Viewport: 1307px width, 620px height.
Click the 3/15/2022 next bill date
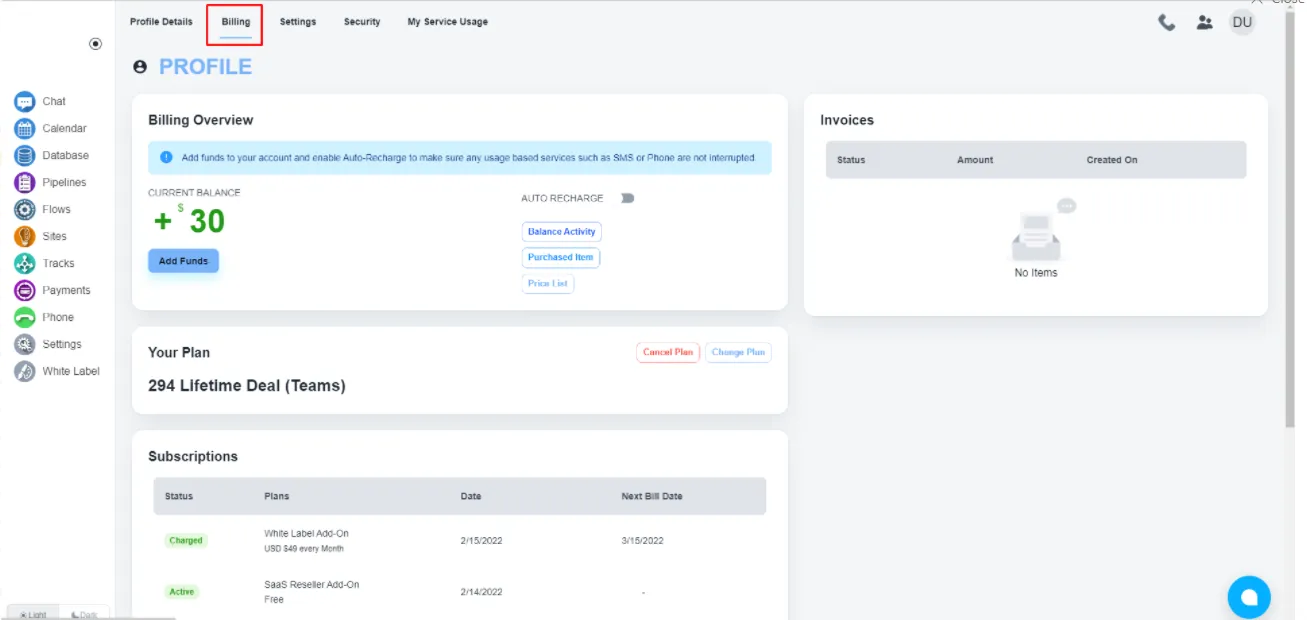(642, 541)
